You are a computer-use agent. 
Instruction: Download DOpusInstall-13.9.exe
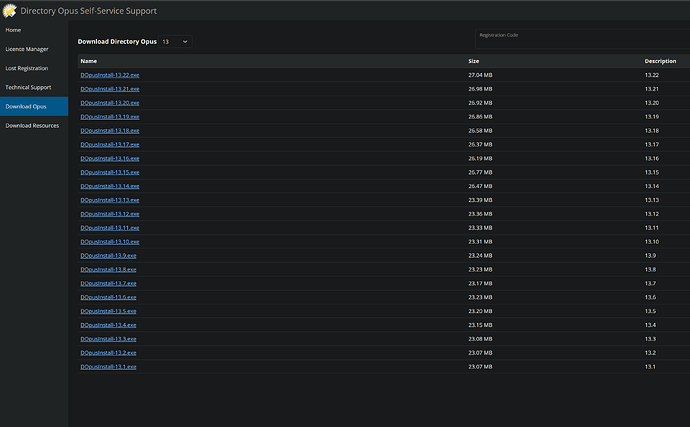(x=108, y=255)
